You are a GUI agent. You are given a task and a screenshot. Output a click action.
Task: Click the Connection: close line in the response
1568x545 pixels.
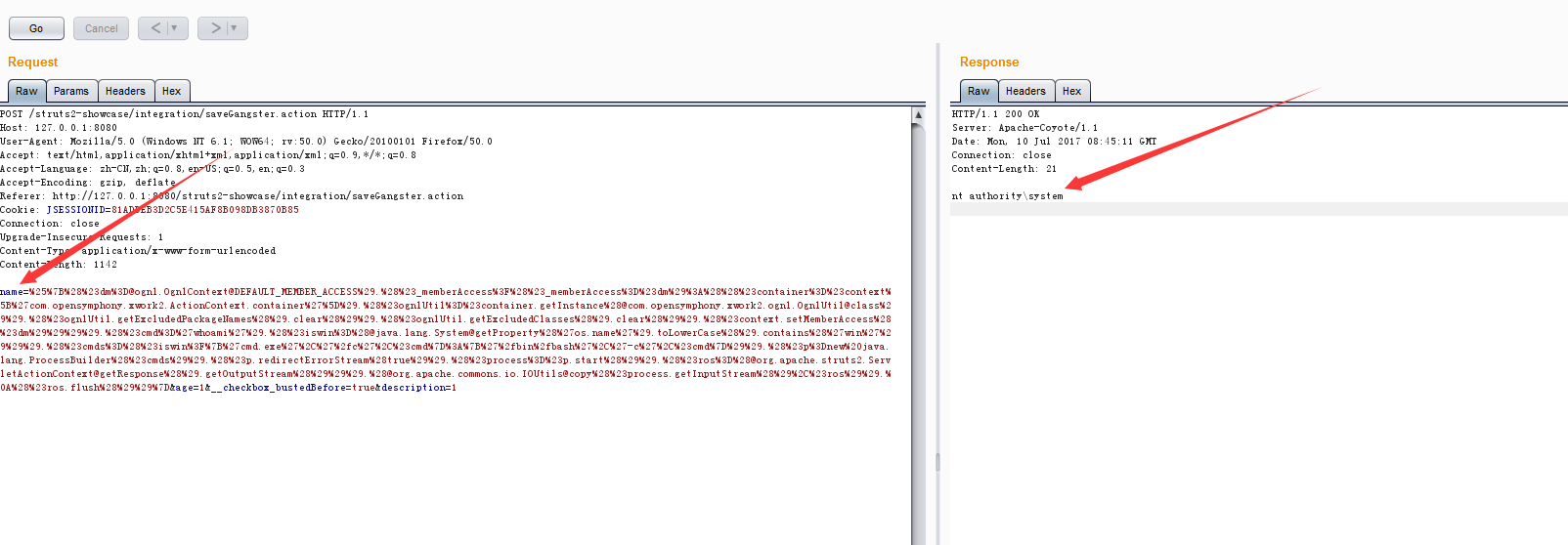pyautogui.click(x=1001, y=155)
